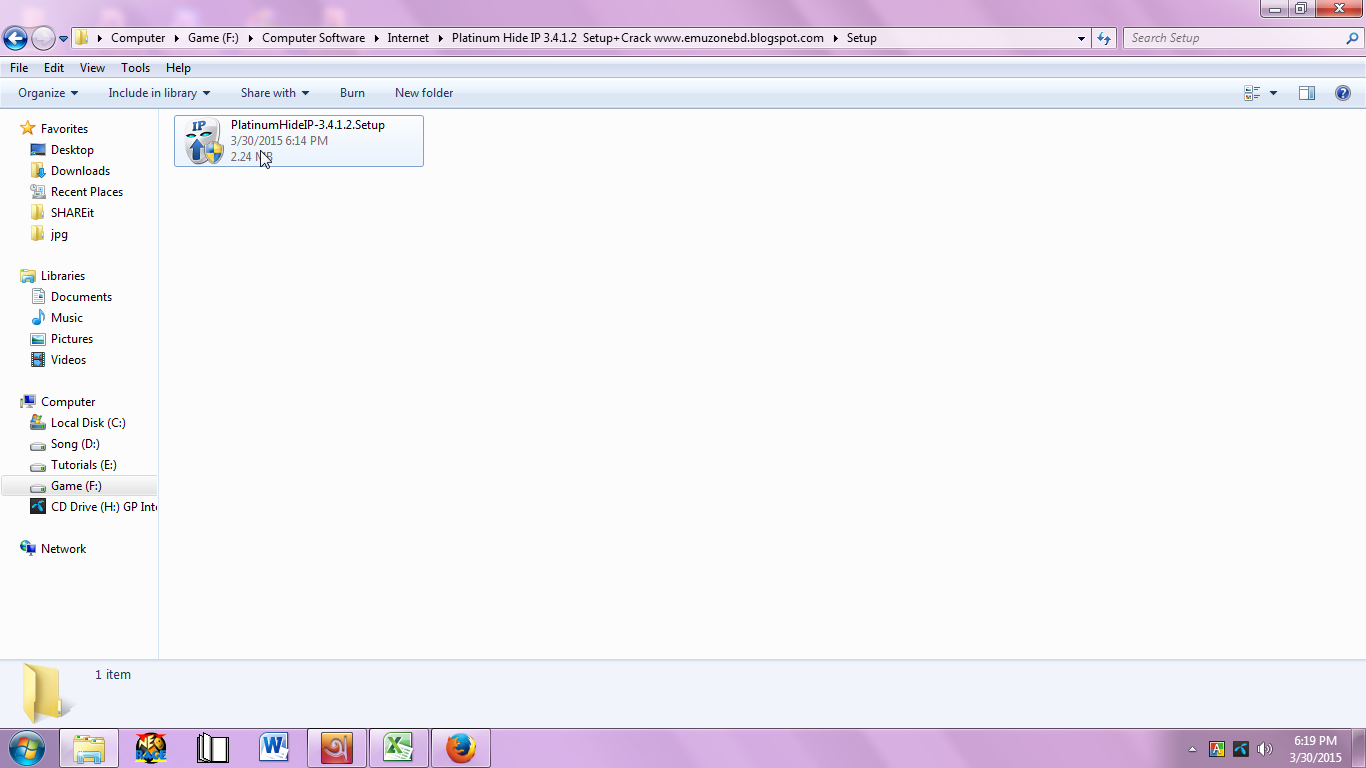Click the Burn button
The width and height of the screenshot is (1366, 768).
point(352,93)
